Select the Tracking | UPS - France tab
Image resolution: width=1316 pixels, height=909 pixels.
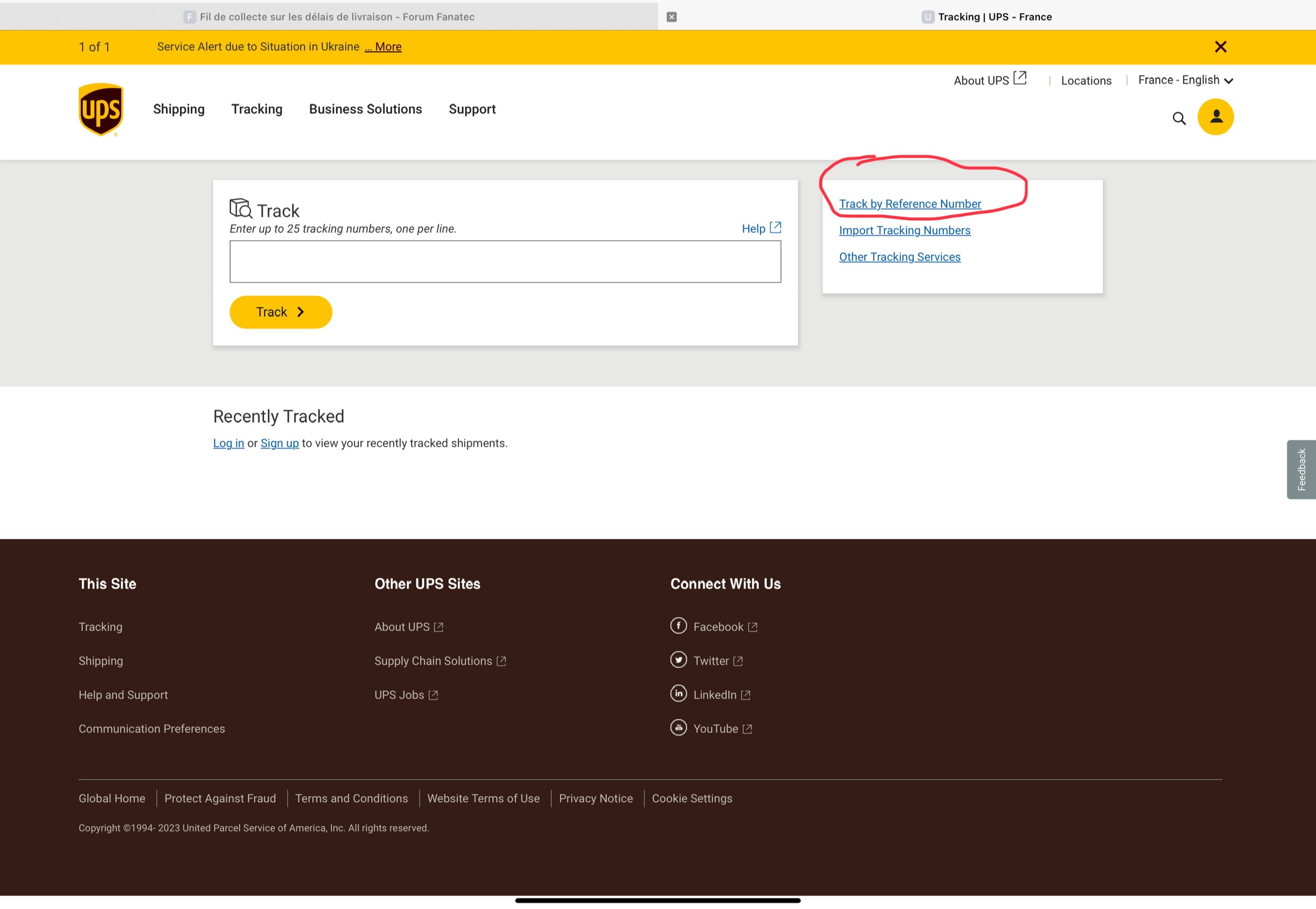986,17
